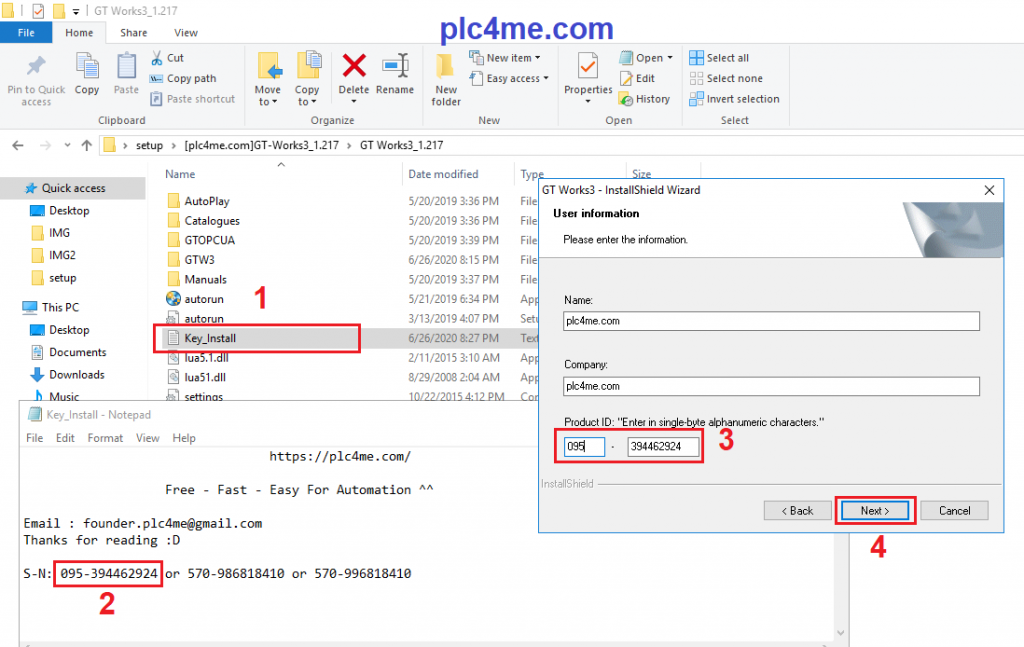The height and width of the screenshot is (647, 1024).
Task: Open Documents in the navigation pane
Action: point(77,353)
